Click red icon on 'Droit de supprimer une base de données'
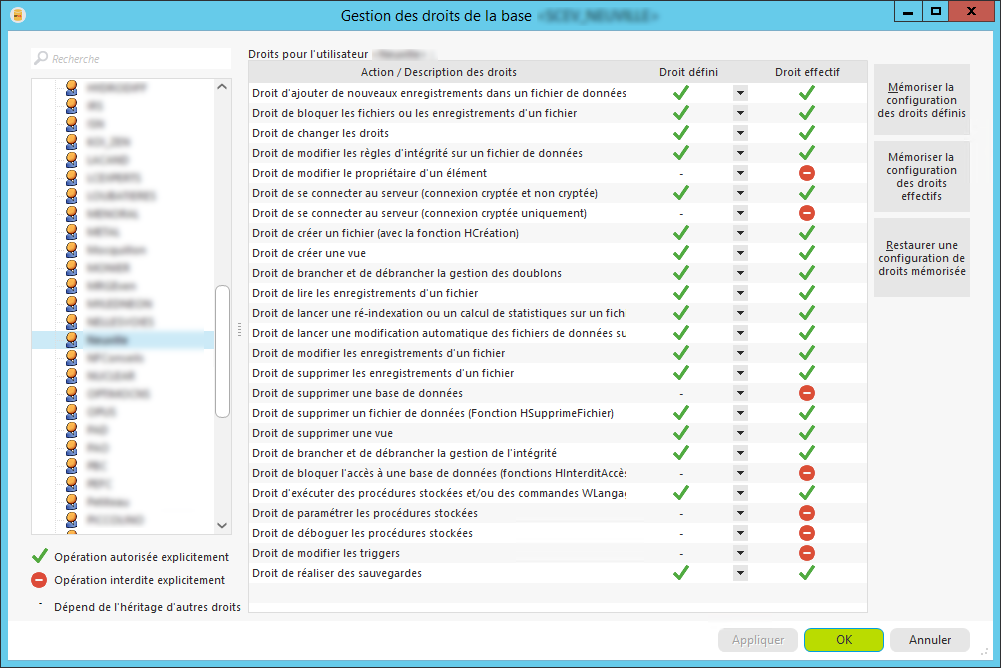The height and width of the screenshot is (668, 1001). coord(807,393)
